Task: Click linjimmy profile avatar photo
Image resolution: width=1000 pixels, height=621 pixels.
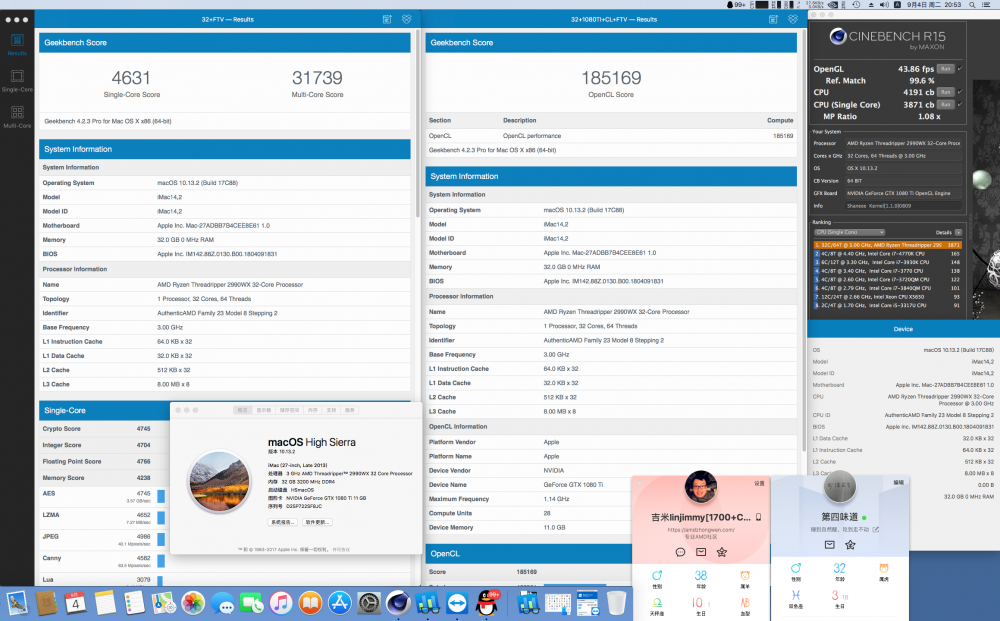Action: [700, 487]
